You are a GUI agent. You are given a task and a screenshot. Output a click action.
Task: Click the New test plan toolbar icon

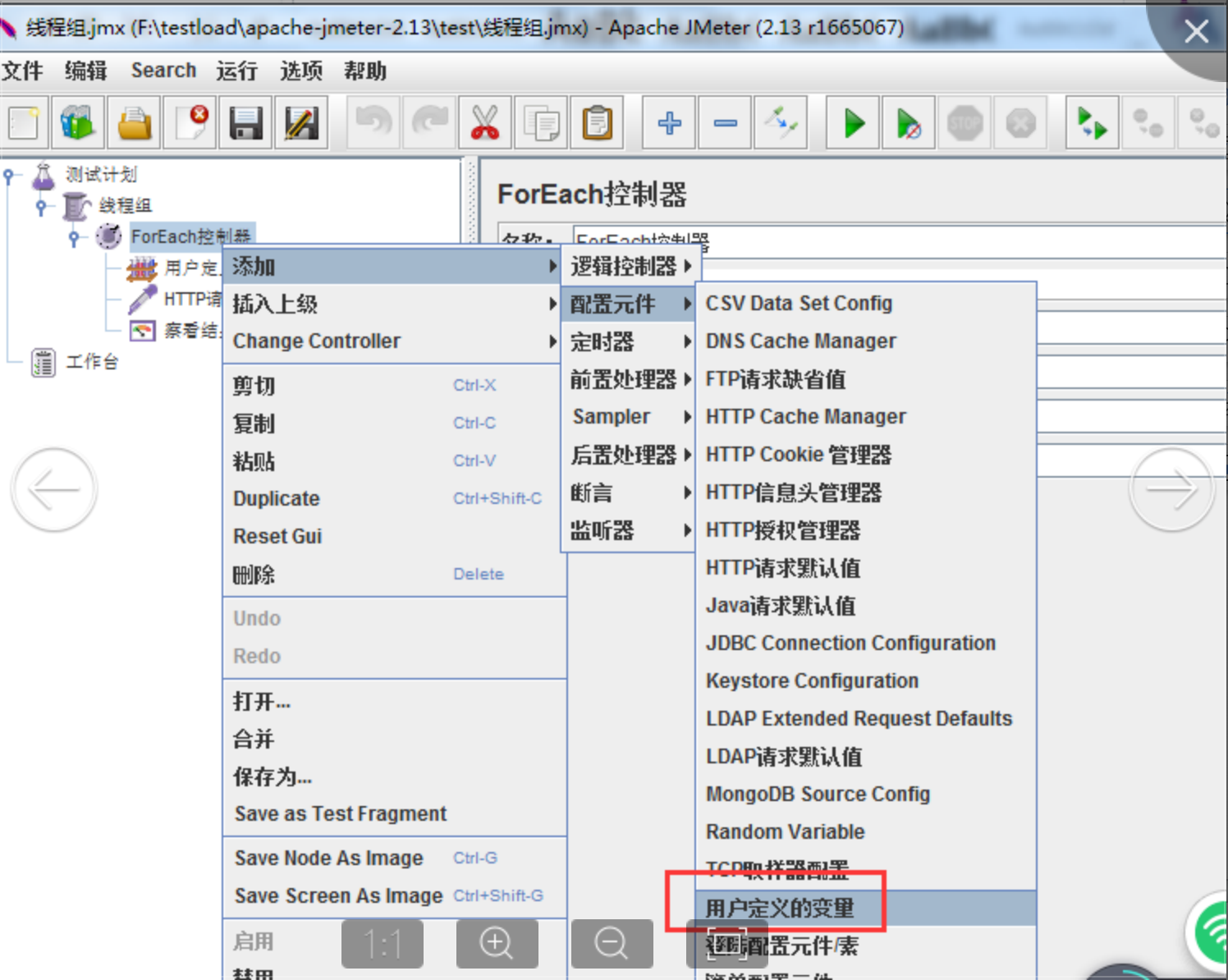pyautogui.click(x=23, y=123)
